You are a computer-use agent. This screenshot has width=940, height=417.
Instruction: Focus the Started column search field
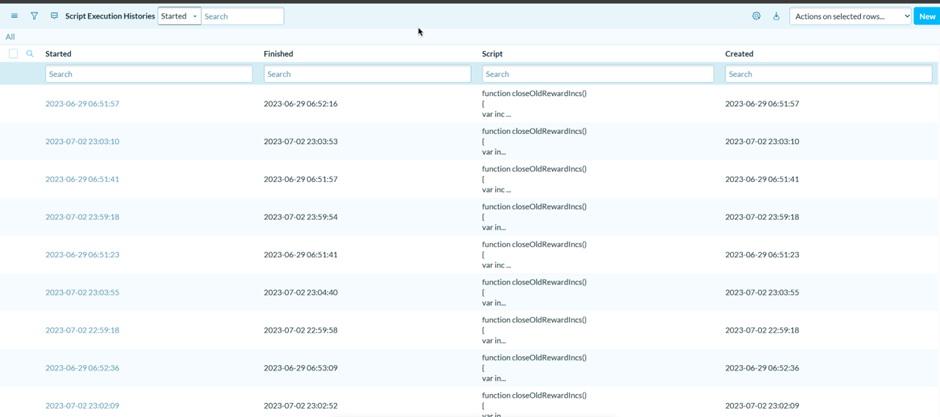tap(149, 74)
